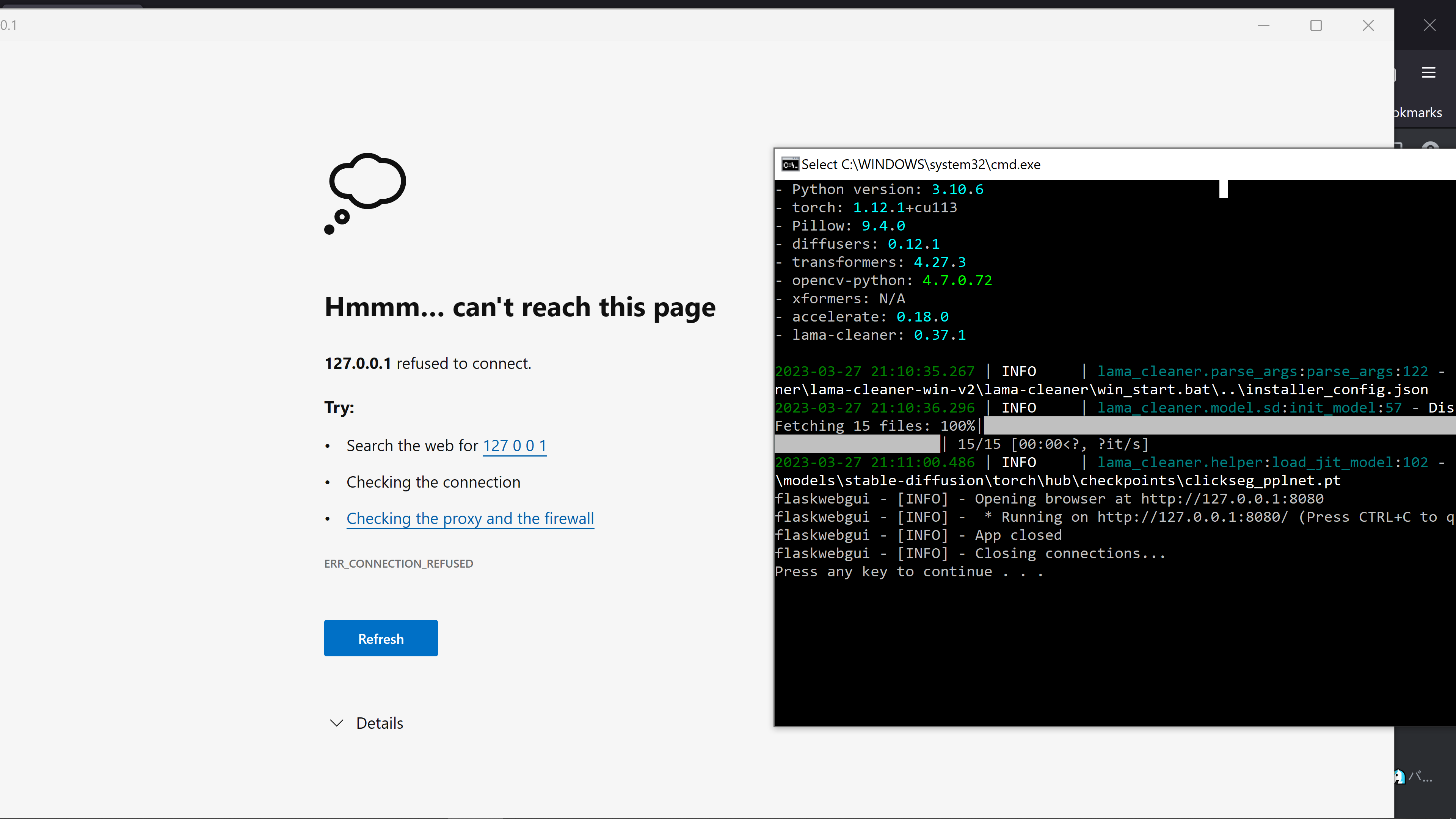Click 'Opening browser at http://127.0.0.1:8080' line
Viewport: 1456px width, 819px height.
(x=1049, y=499)
